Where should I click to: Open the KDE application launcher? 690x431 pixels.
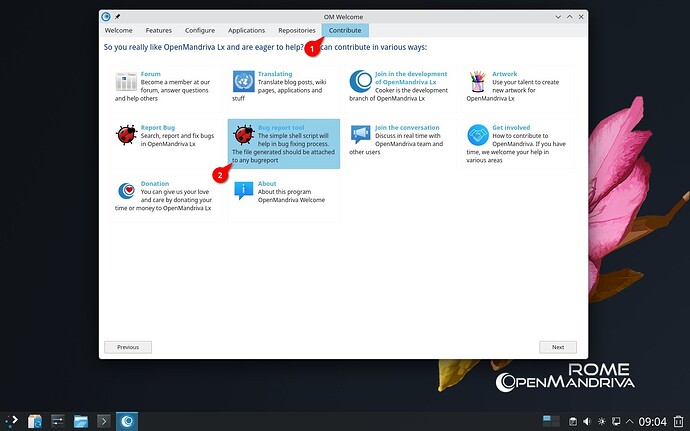(x=11, y=421)
